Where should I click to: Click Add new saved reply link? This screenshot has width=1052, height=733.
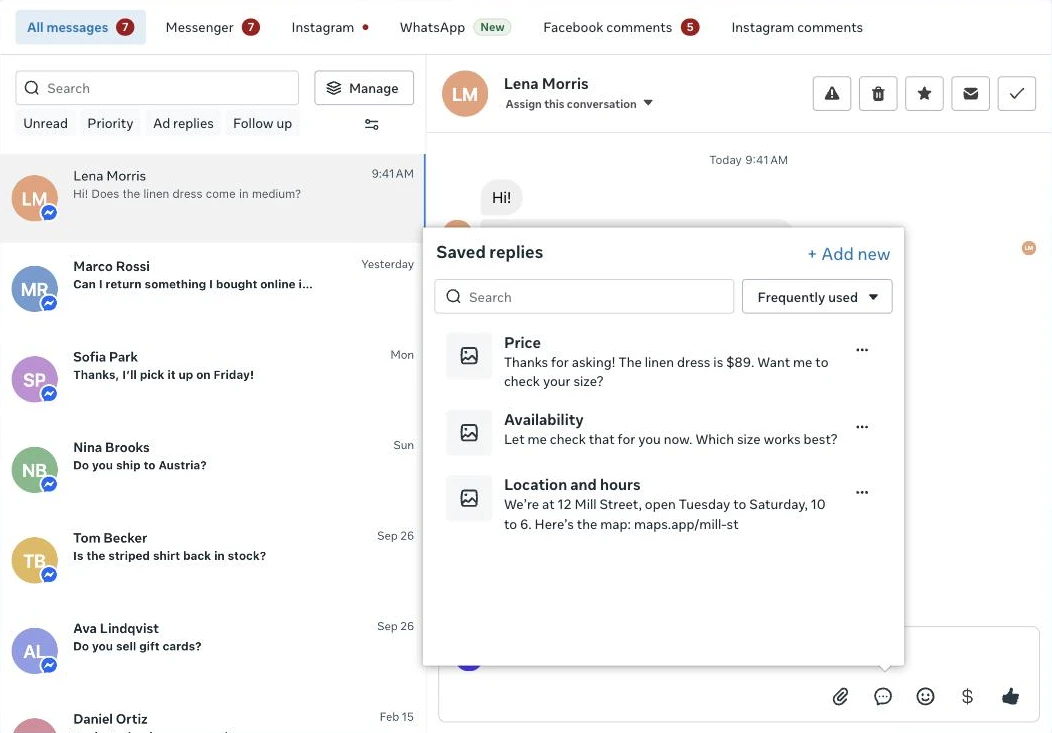tap(849, 254)
